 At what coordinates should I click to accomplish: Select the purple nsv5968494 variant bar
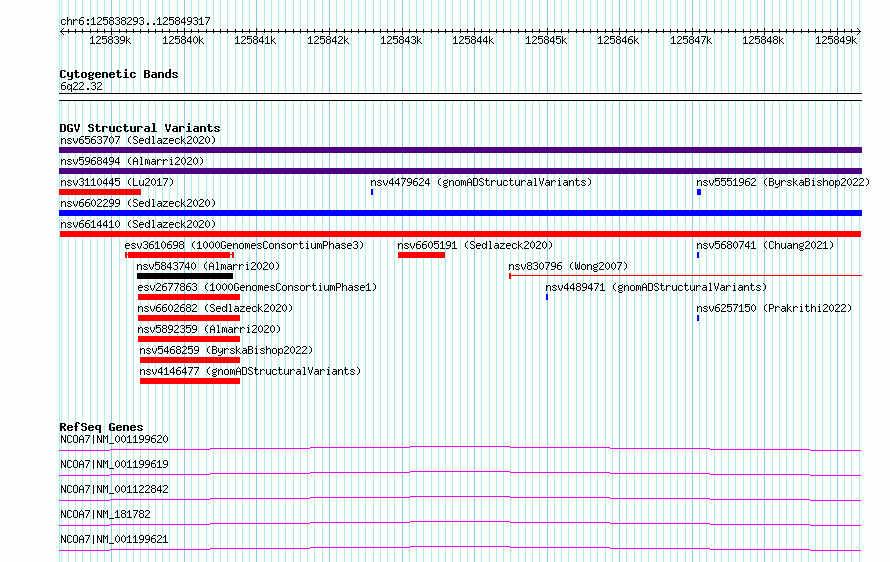460,171
